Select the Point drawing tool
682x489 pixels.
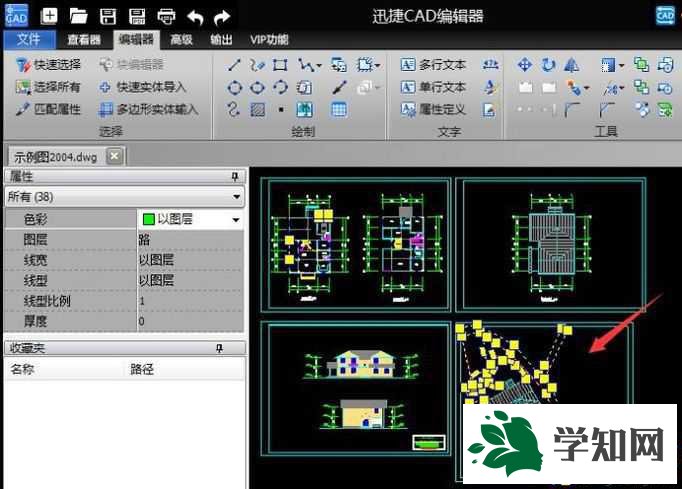281,110
